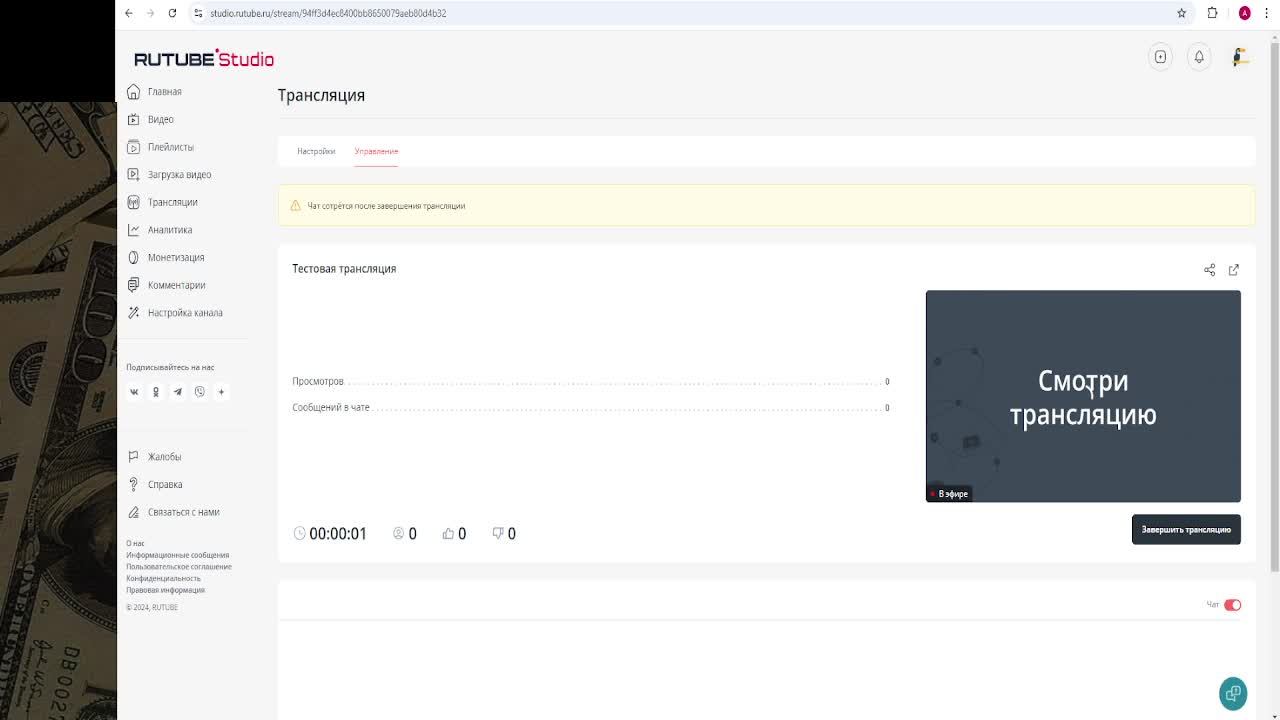
Task: Click the support chat widget icon
Action: 1233,693
